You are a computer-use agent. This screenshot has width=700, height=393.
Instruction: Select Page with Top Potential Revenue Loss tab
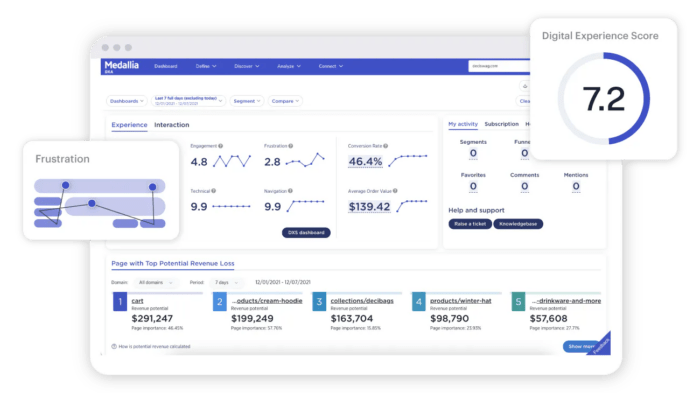click(x=173, y=263)
